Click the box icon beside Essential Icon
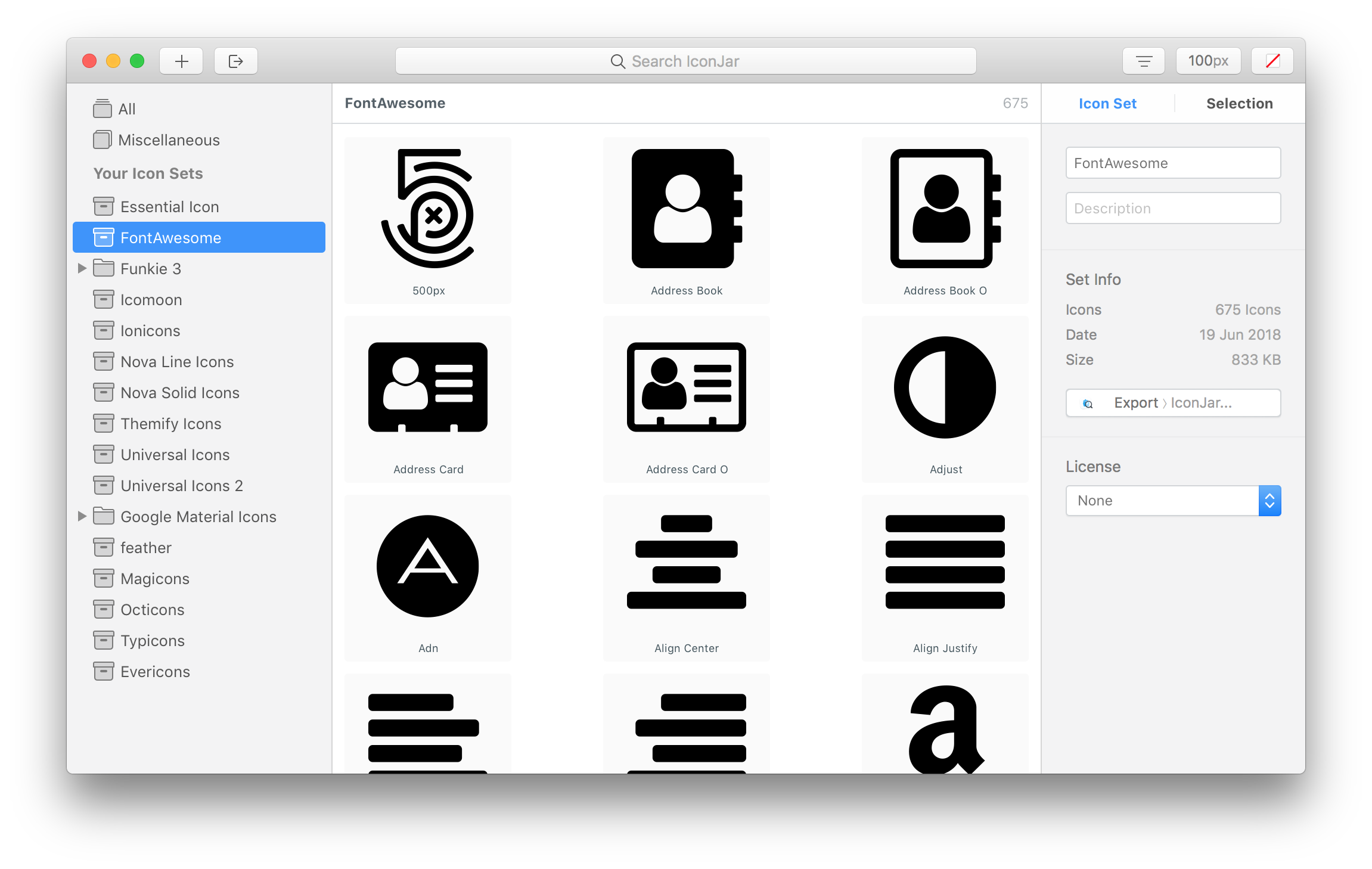 click(103, 206)
